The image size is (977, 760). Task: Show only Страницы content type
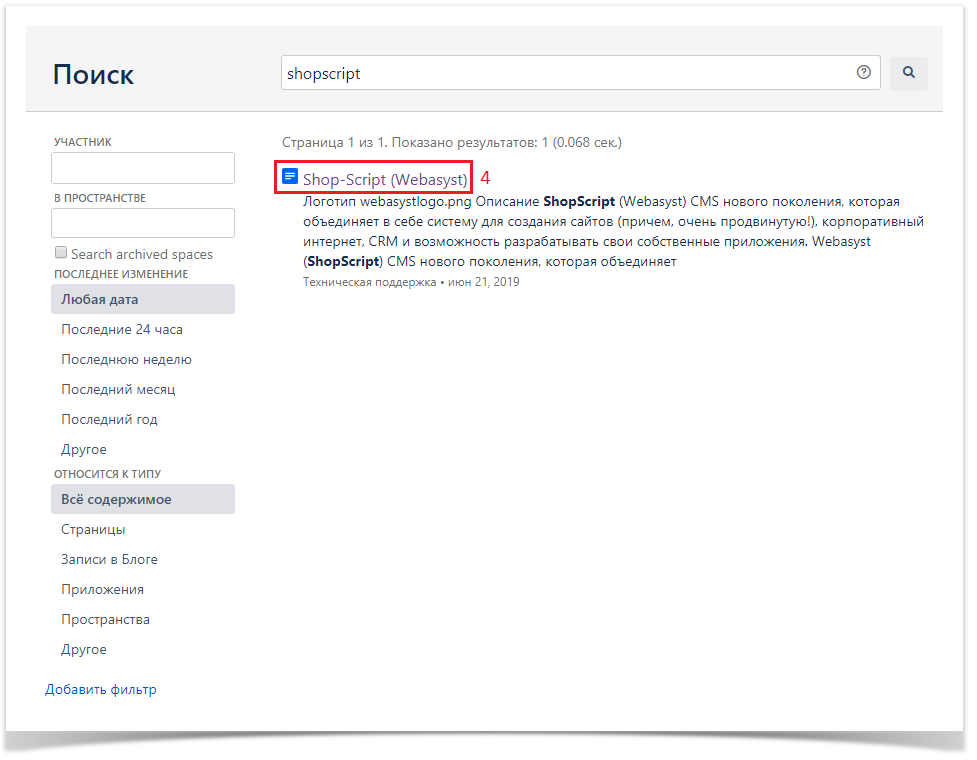point(93,529)
